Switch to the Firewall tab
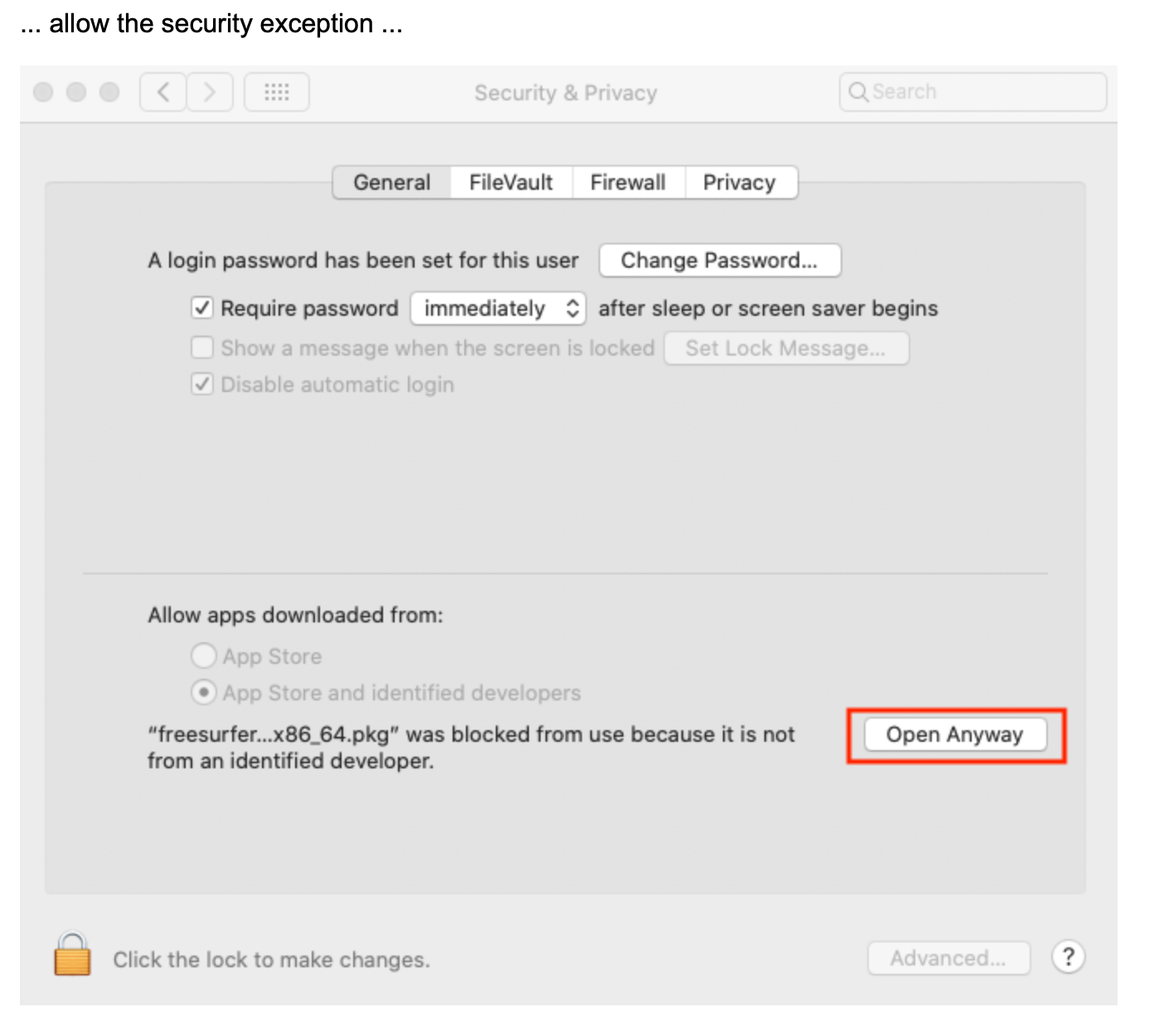The width and height of the screenshot is (1159, 1036). coord(628,182)
